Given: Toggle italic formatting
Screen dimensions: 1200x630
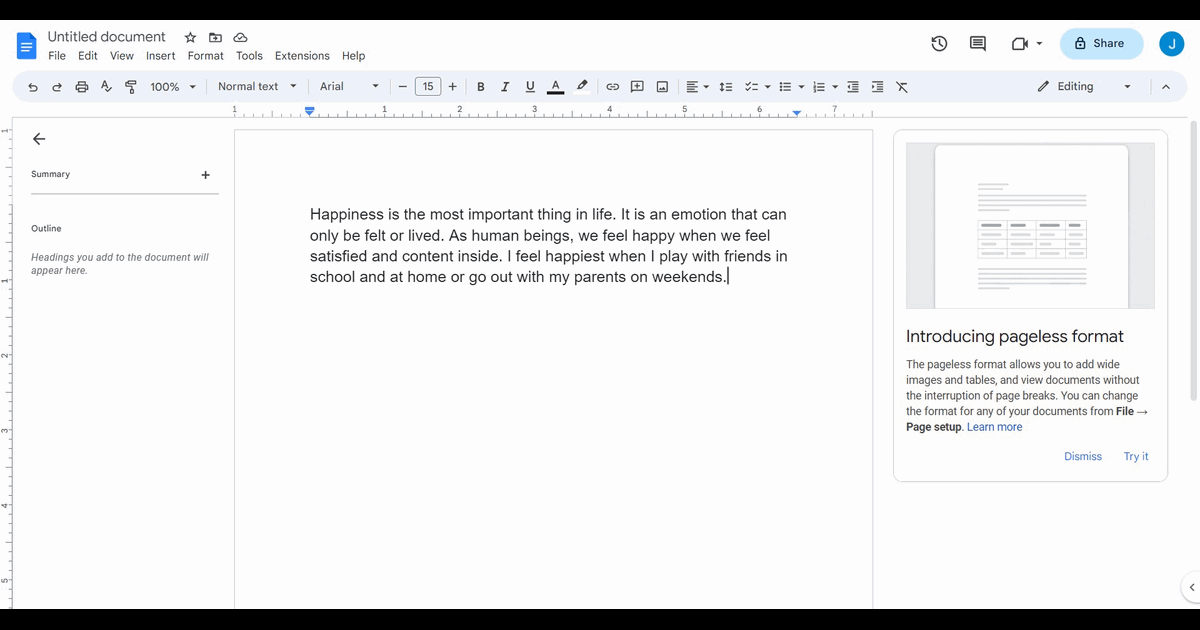Looking at the screenshot, I should point(505,87).
